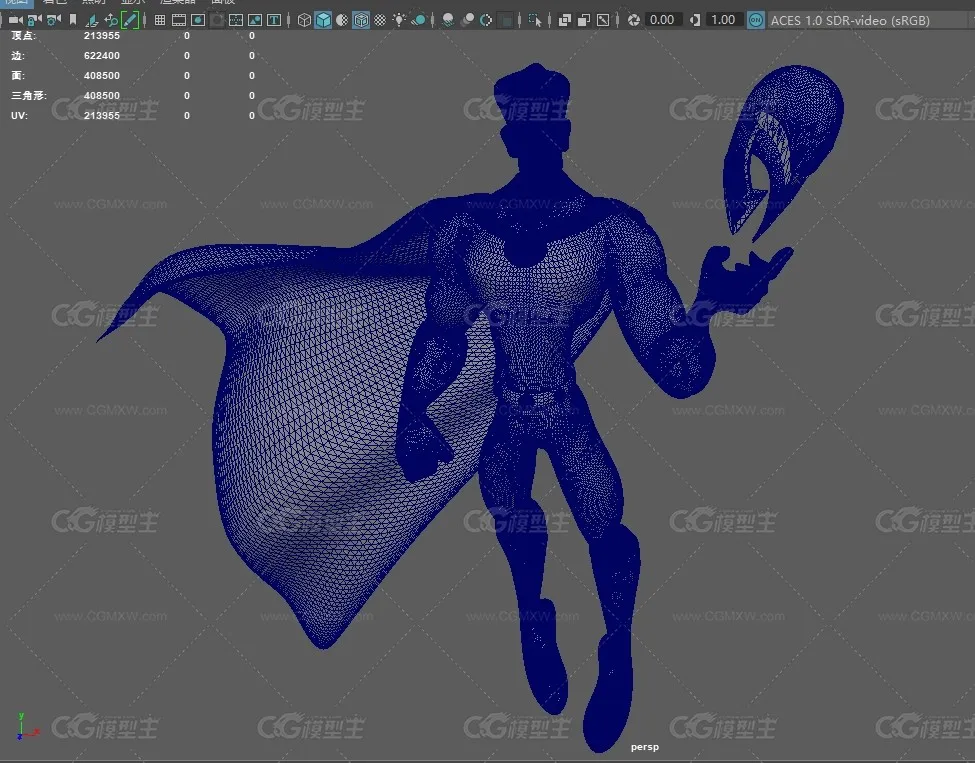Click the Image Plane icon

pos(92,20)
